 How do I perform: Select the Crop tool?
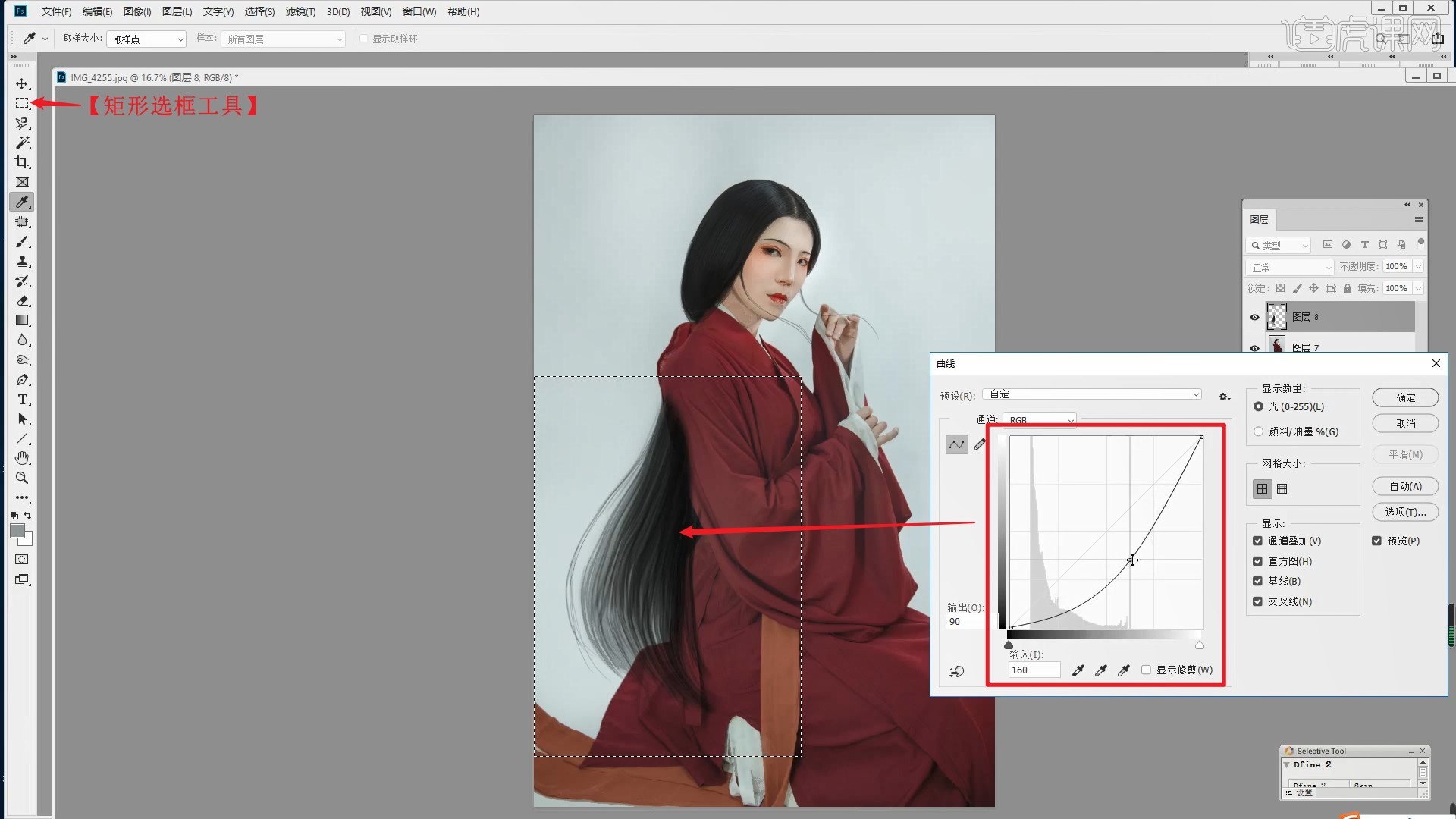22,162
